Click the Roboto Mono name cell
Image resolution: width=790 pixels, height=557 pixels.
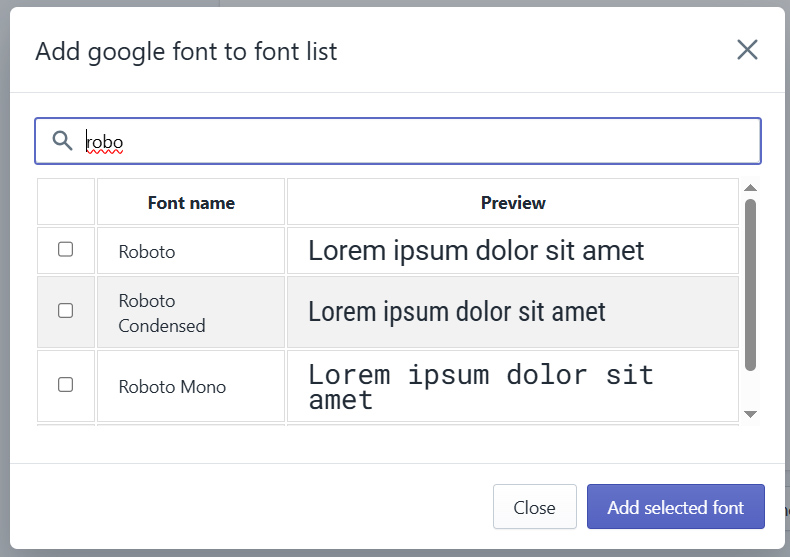pos(191,386)
